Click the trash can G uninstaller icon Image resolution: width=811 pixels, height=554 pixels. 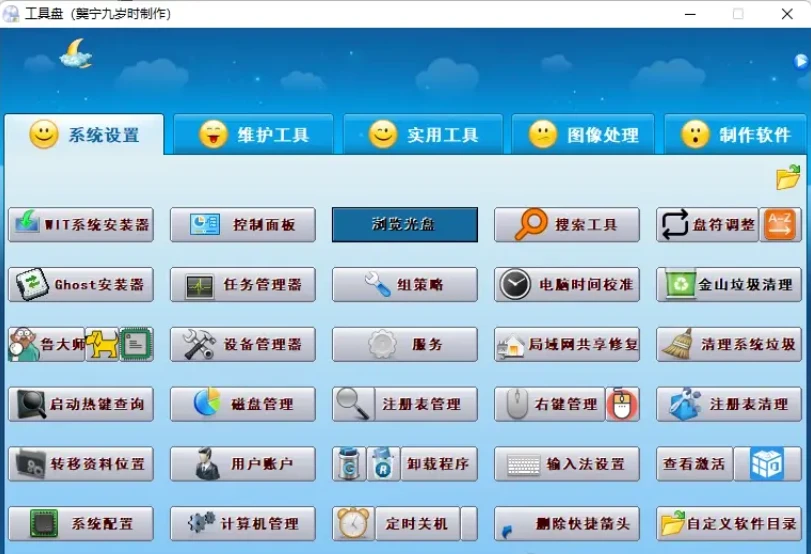click(x=349, y=463)
